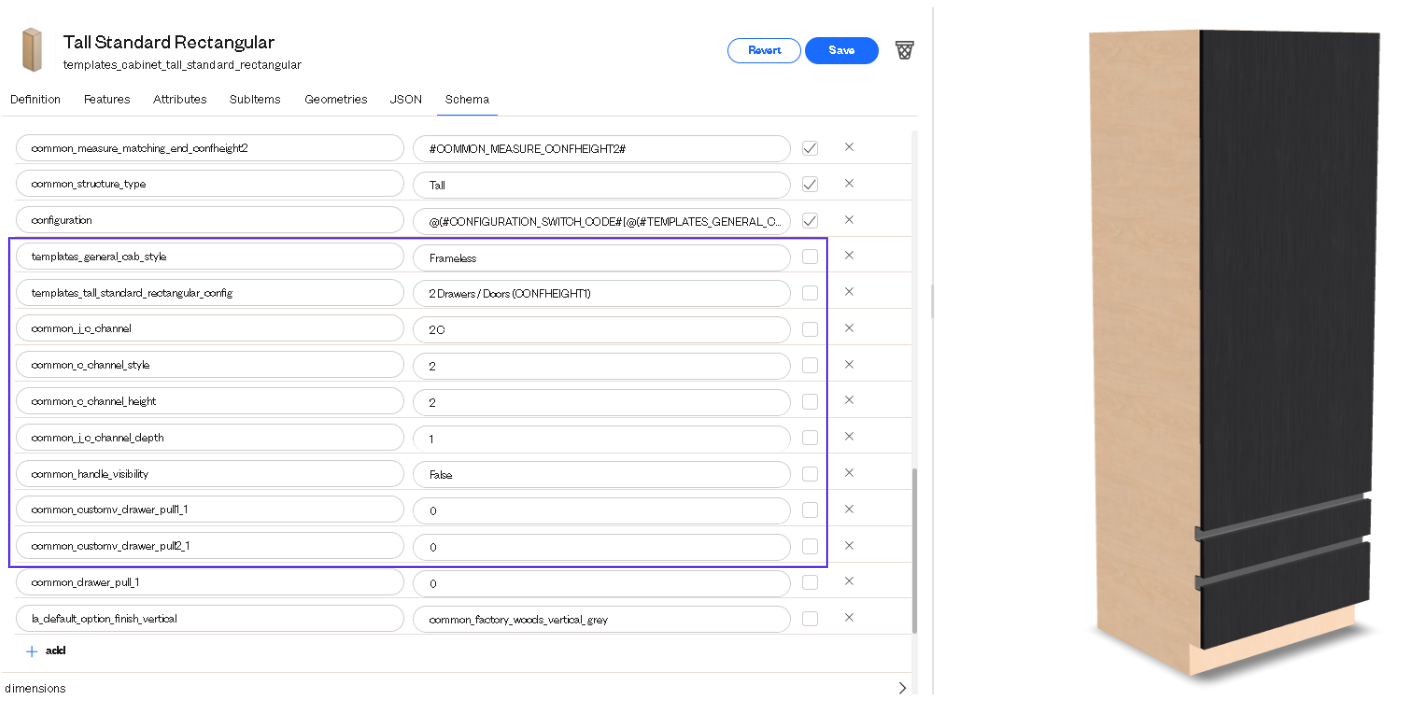Tick the common_j_c_channel checkbox

(810, 329)
